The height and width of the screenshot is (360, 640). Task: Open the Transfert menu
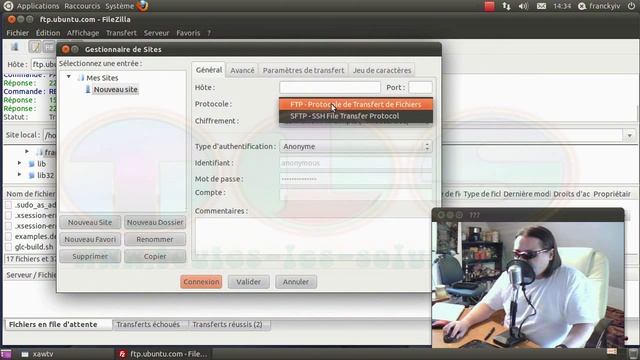(x=121, y=33)
